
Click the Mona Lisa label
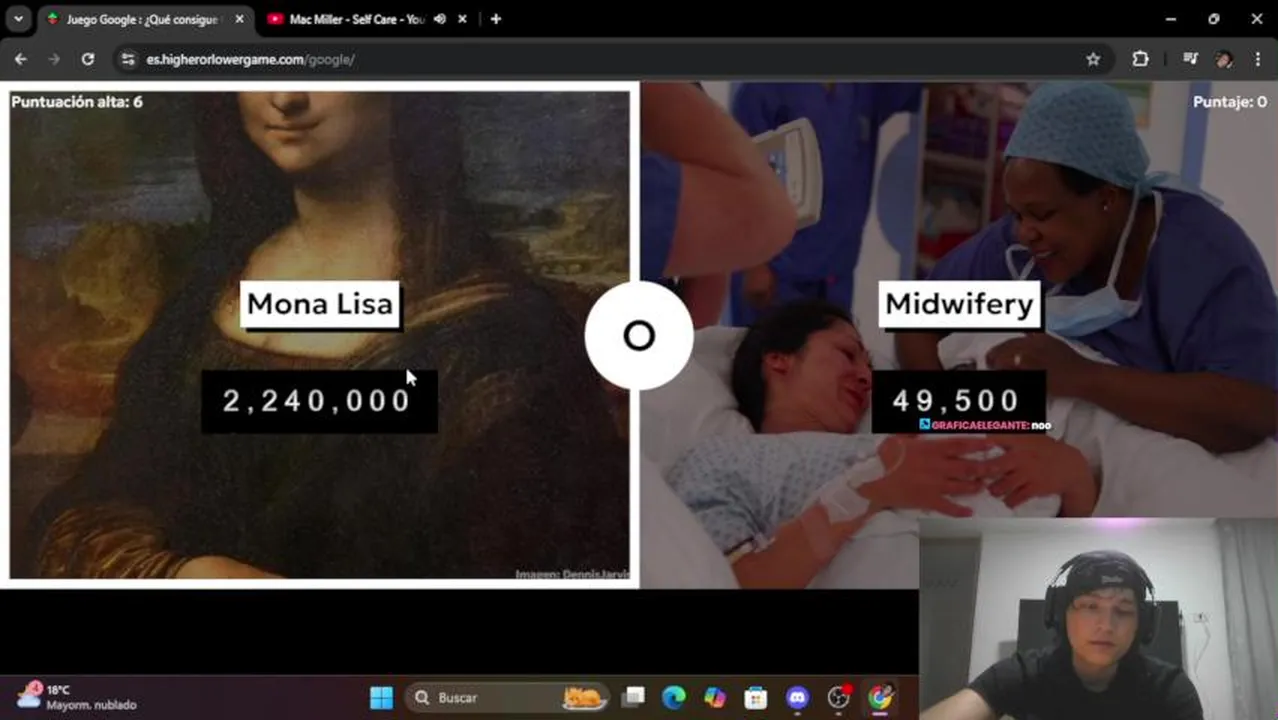pyautogui.click(x=320, y=304)
